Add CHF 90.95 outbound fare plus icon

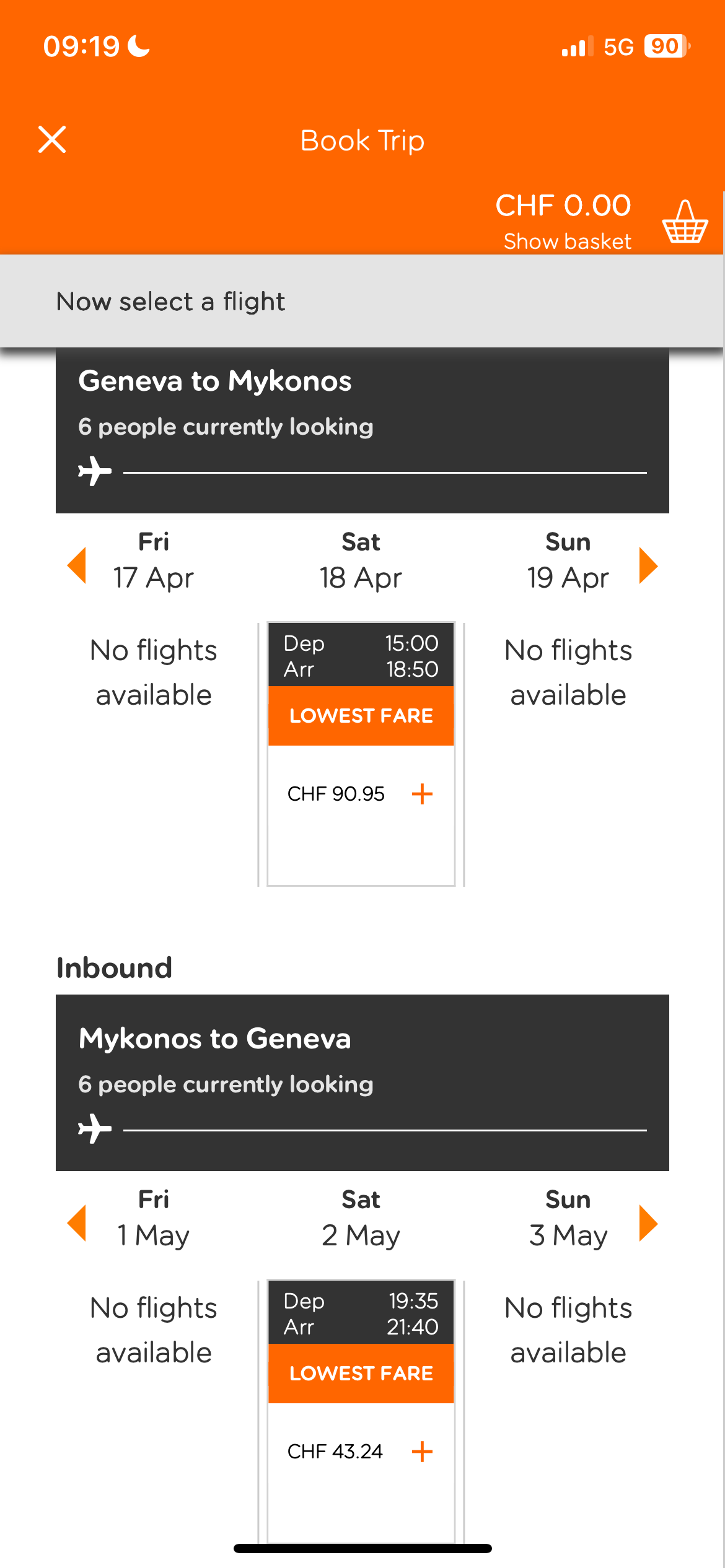(x=422, y=793)
